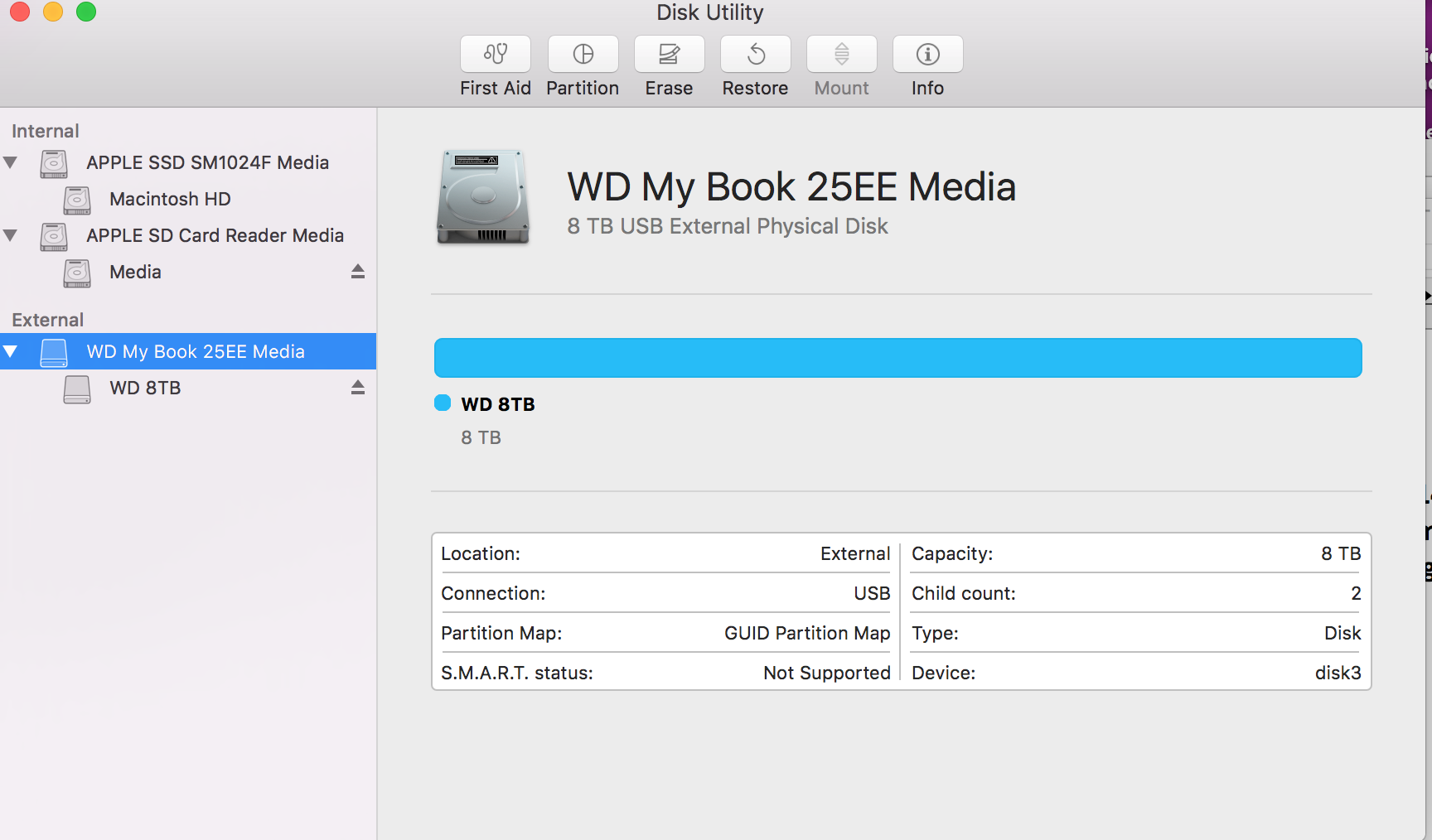
Task: Close the Disk Utility window
Action: 20,12
